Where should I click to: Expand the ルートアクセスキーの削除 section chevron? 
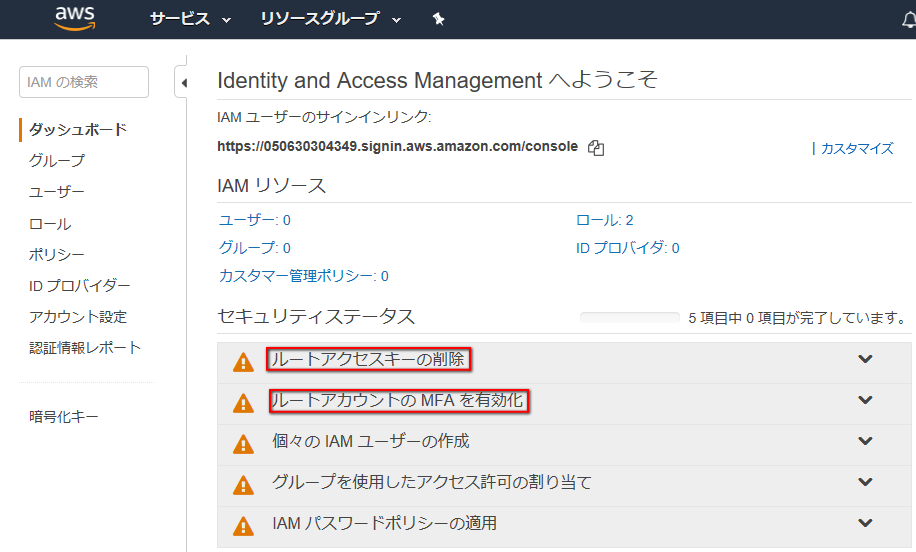865,359
